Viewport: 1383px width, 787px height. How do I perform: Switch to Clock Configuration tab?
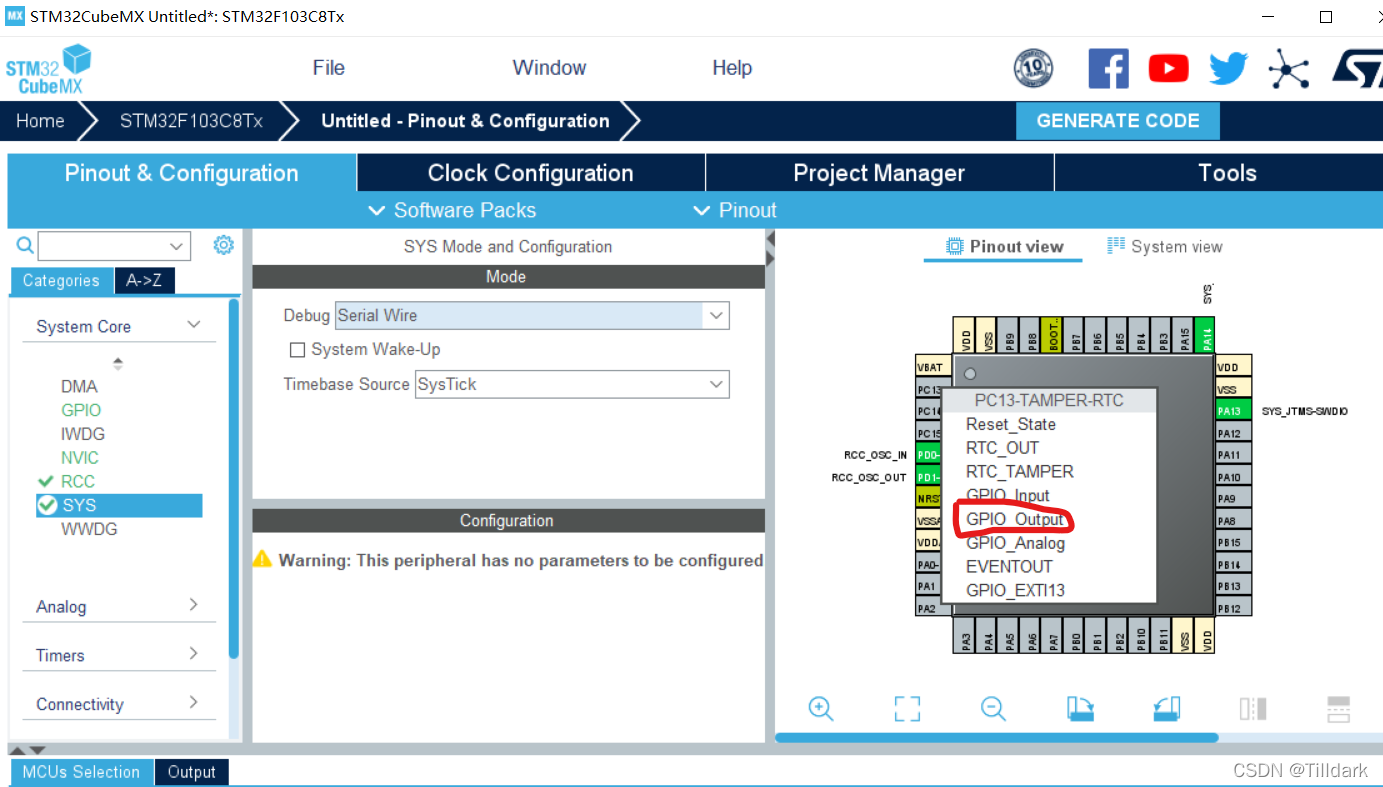(x=530, y=173)
